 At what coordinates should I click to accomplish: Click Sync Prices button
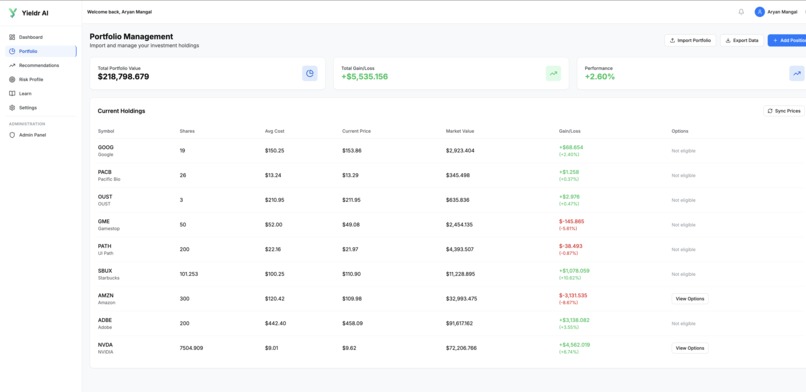[784, 111]
